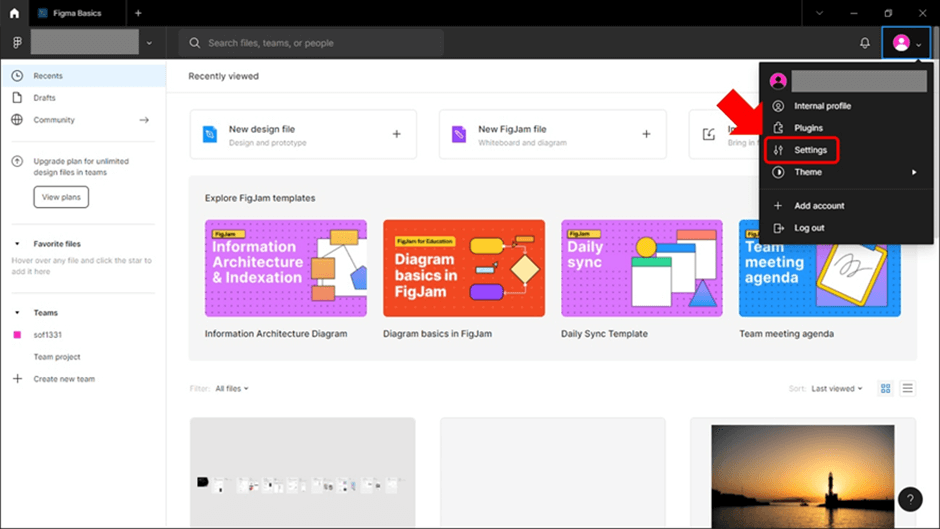
Task: Open the tab list chevron in title bar
Action: point(819,13)
